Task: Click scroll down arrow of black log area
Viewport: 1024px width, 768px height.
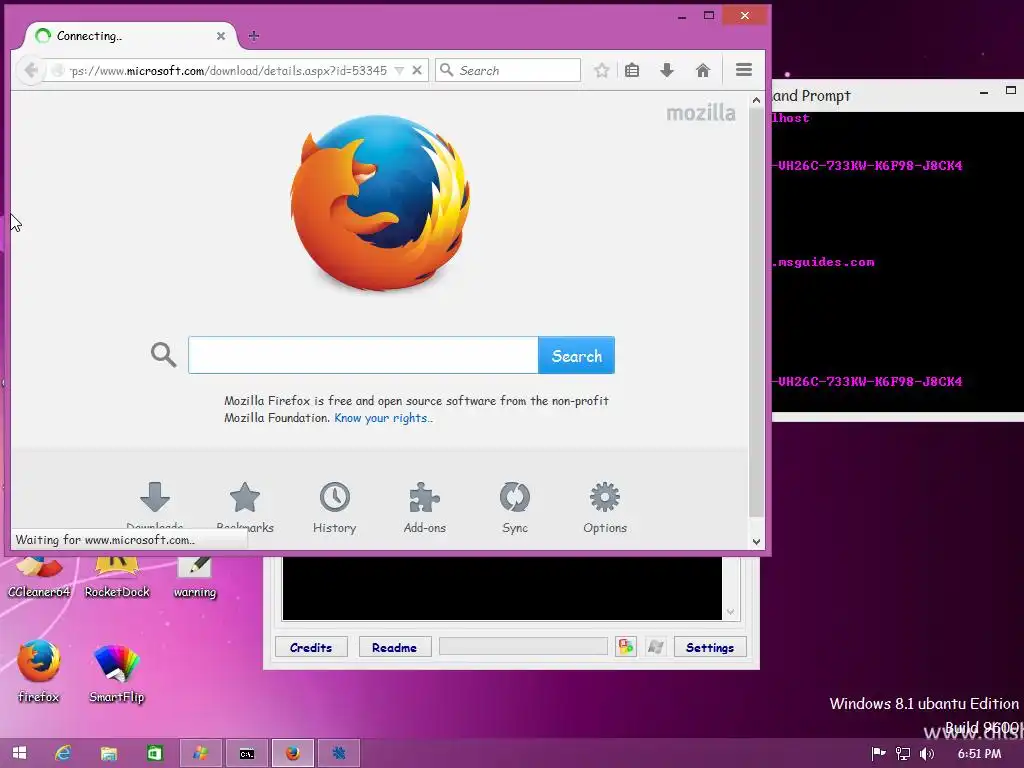Action: tap(730, 612)
